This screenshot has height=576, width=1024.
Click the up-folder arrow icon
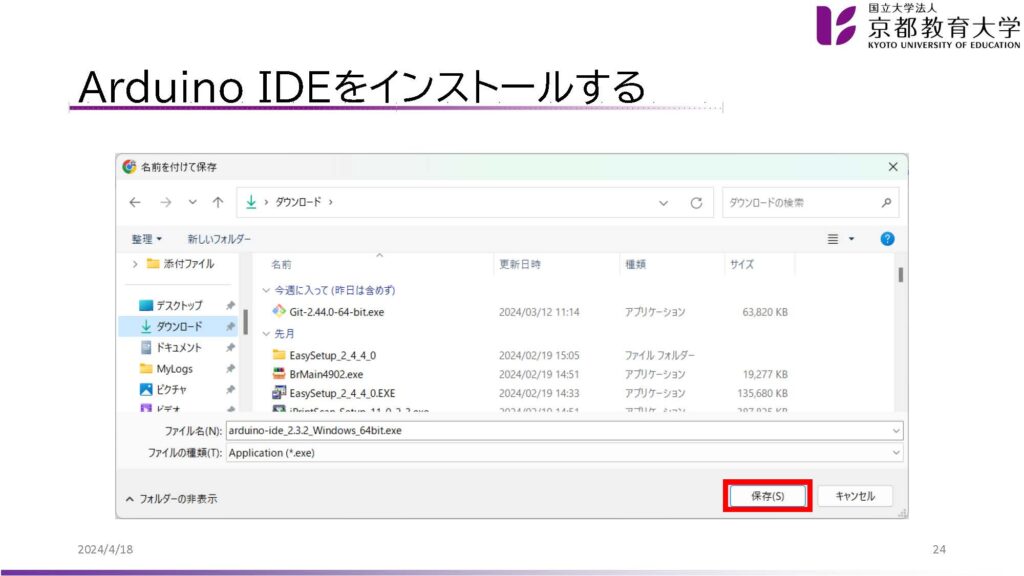(218, 202)
